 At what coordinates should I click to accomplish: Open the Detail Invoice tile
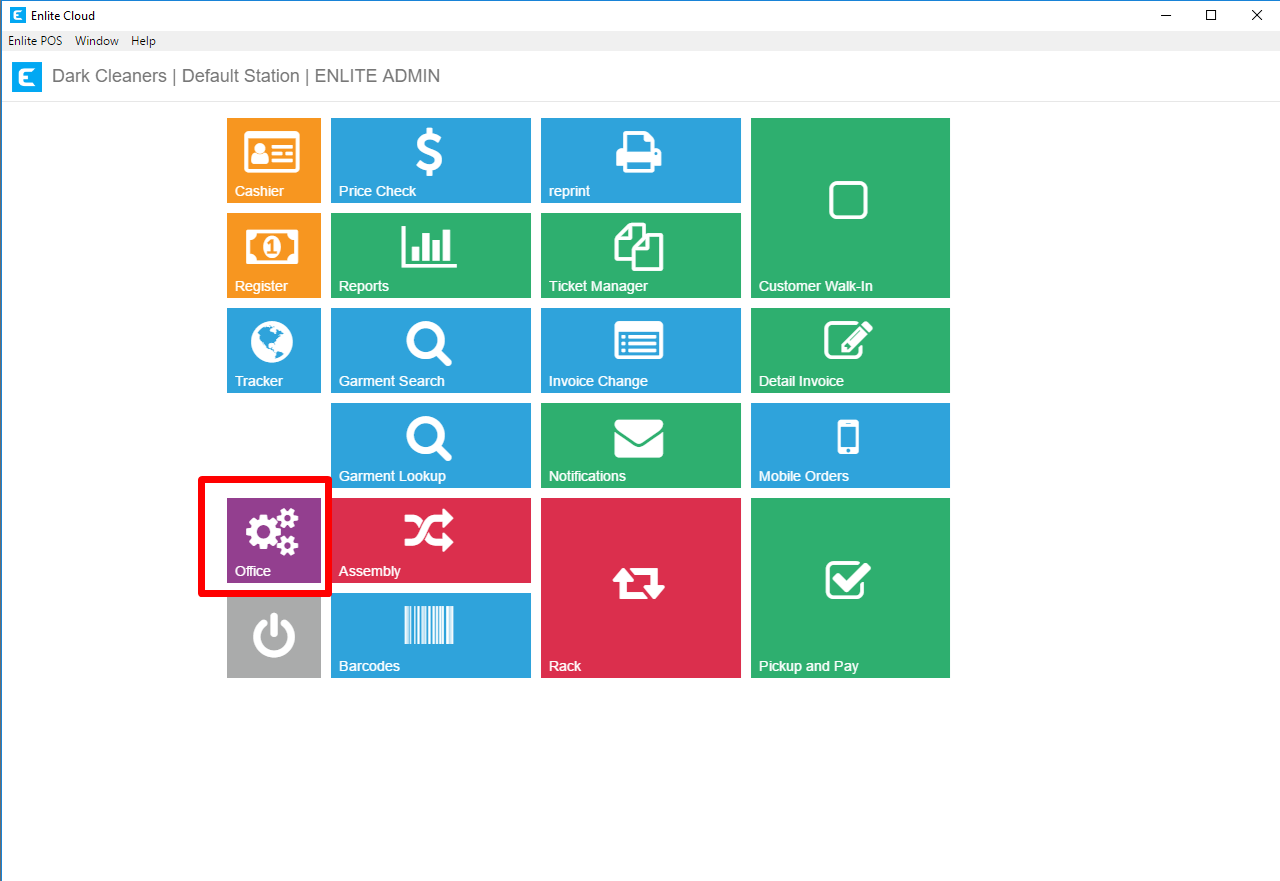click(x=850, y=350)
